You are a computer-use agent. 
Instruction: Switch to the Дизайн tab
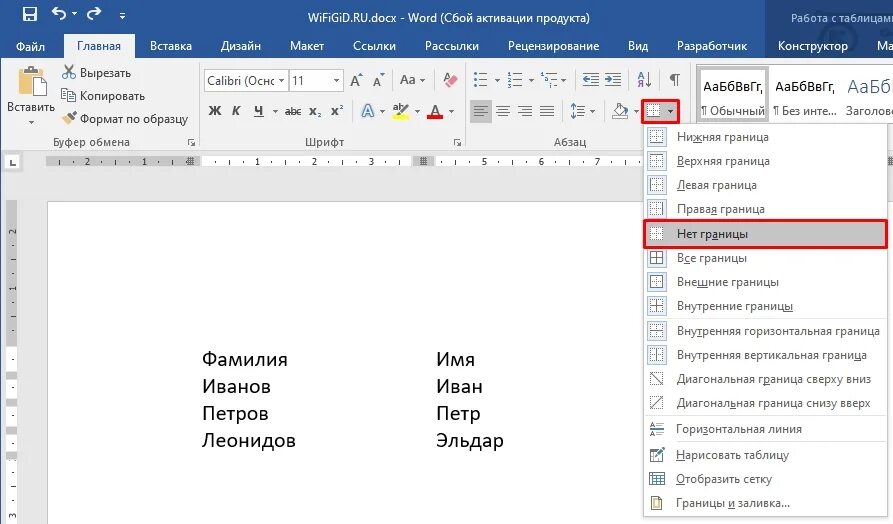pos(241,46)
